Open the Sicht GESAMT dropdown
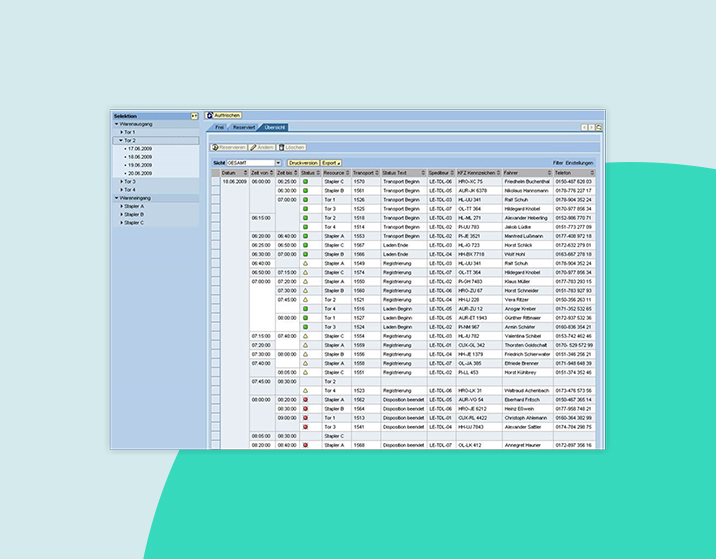Image resolution: width=716 pixels, height=559 pixels. click(278, 162)
